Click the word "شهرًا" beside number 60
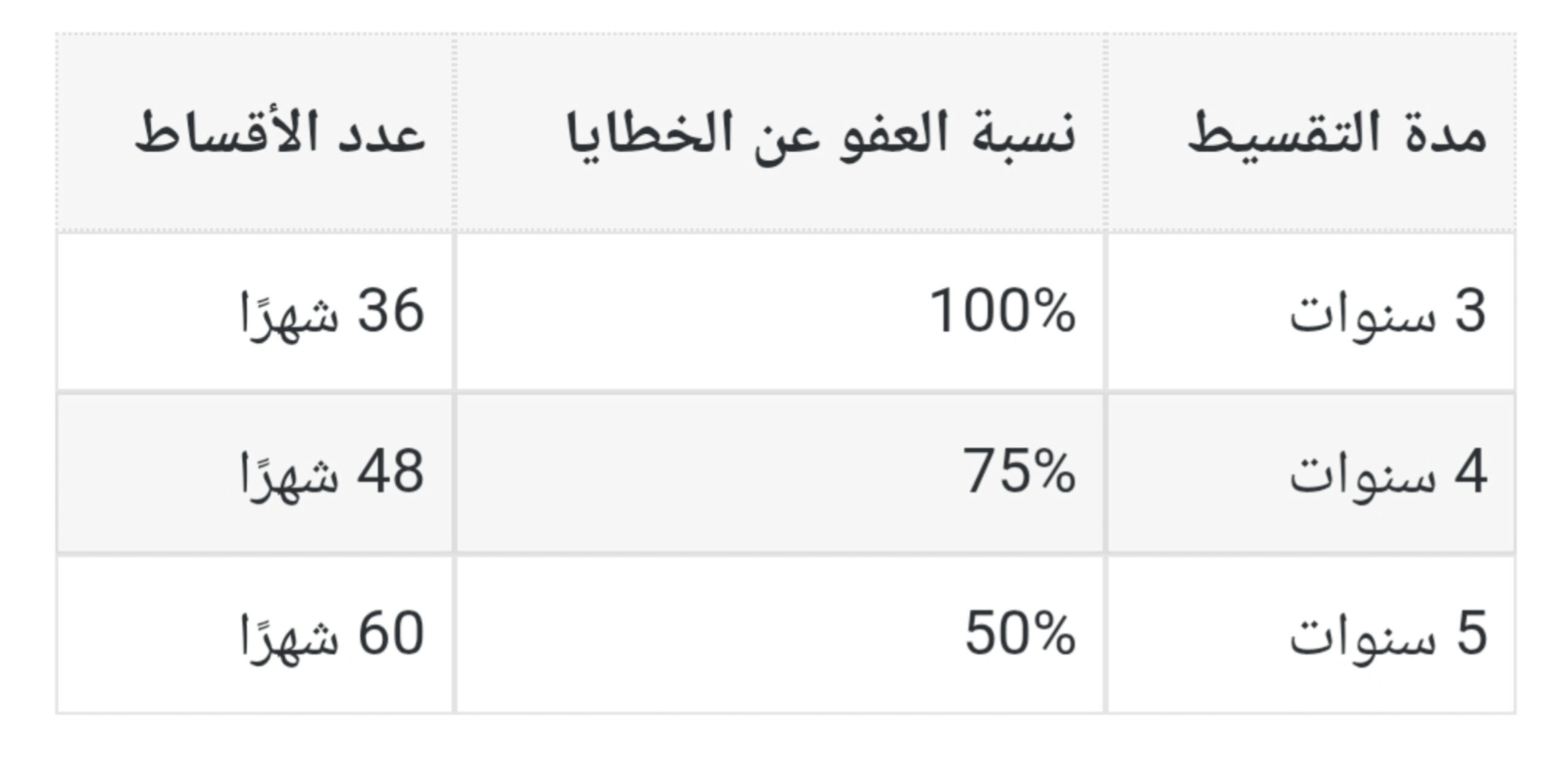Image resolution: width=1568 pixels, height=775 pixels. click(289, 637)
